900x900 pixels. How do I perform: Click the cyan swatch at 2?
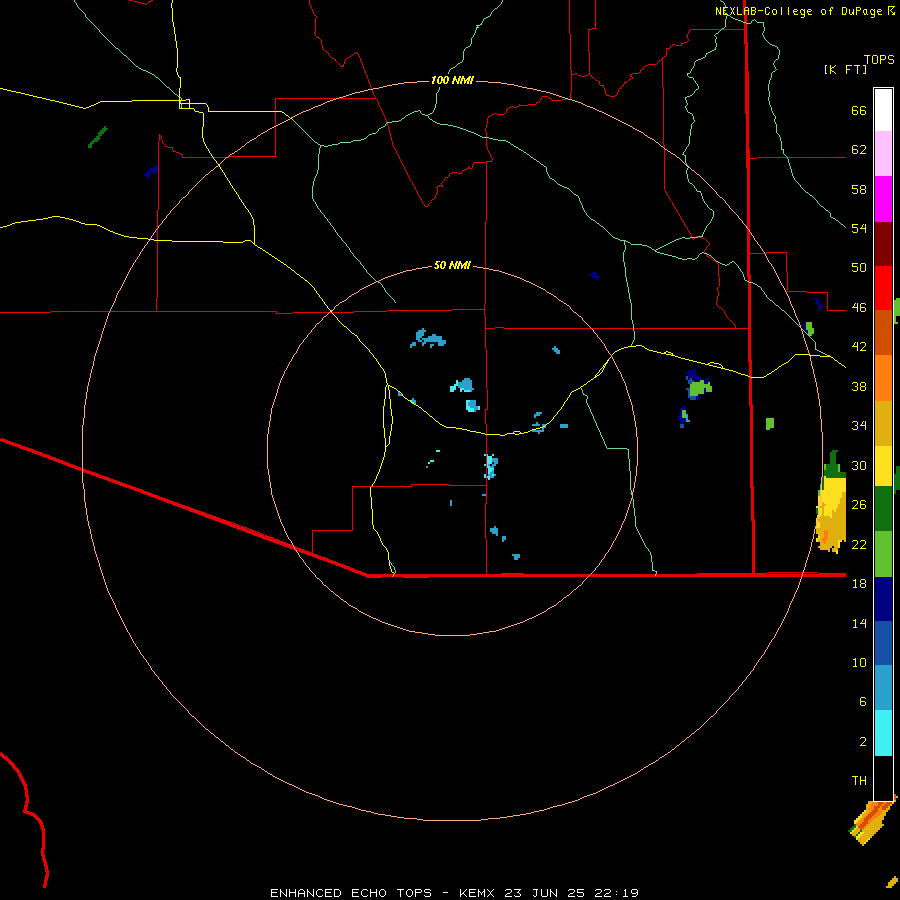click(x=883, y=734)
